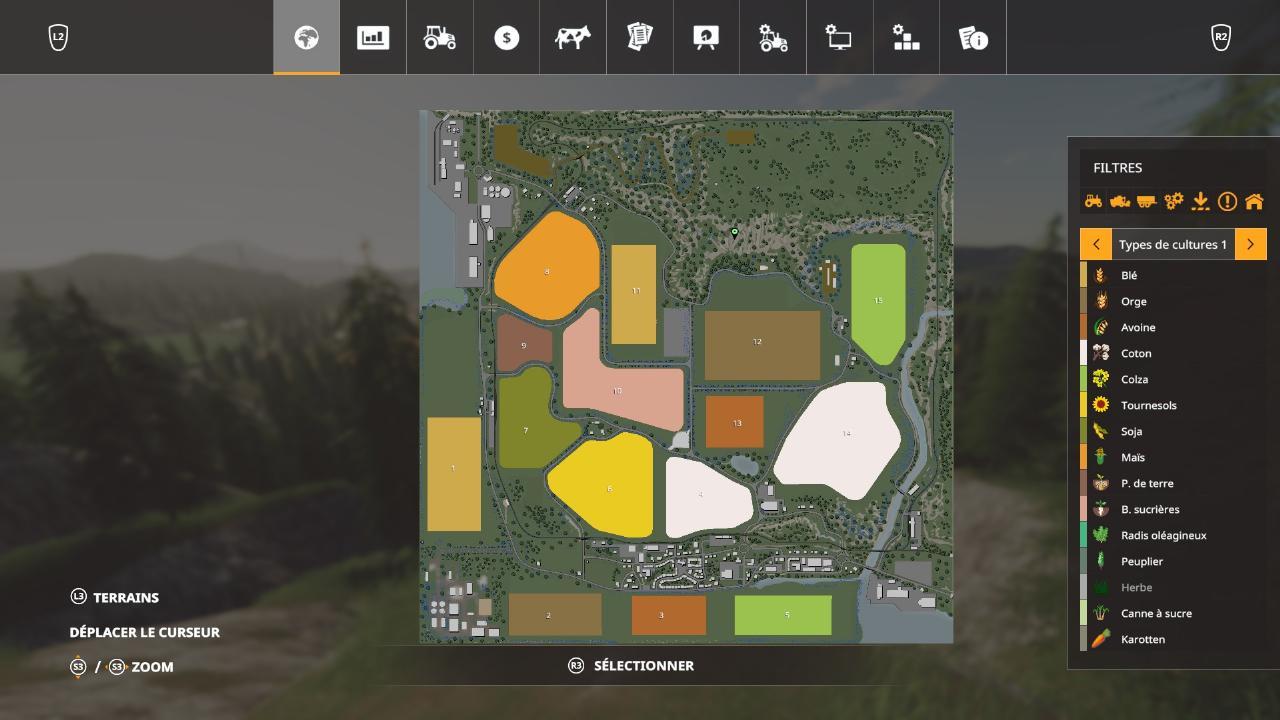The height and width of the screenshot is (720, 1280).
Task: Click the Tournesols sunflower icon
Action: (x=1101, y=405)
